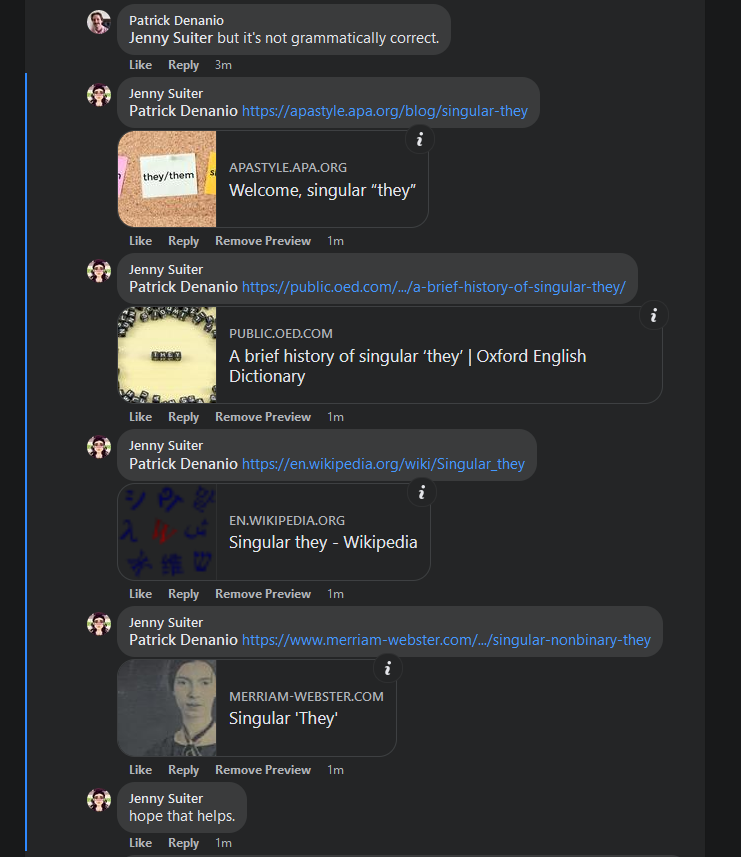Like the 'hope that helps.' comment
The image size is (741, 857).
coord(140,843)
